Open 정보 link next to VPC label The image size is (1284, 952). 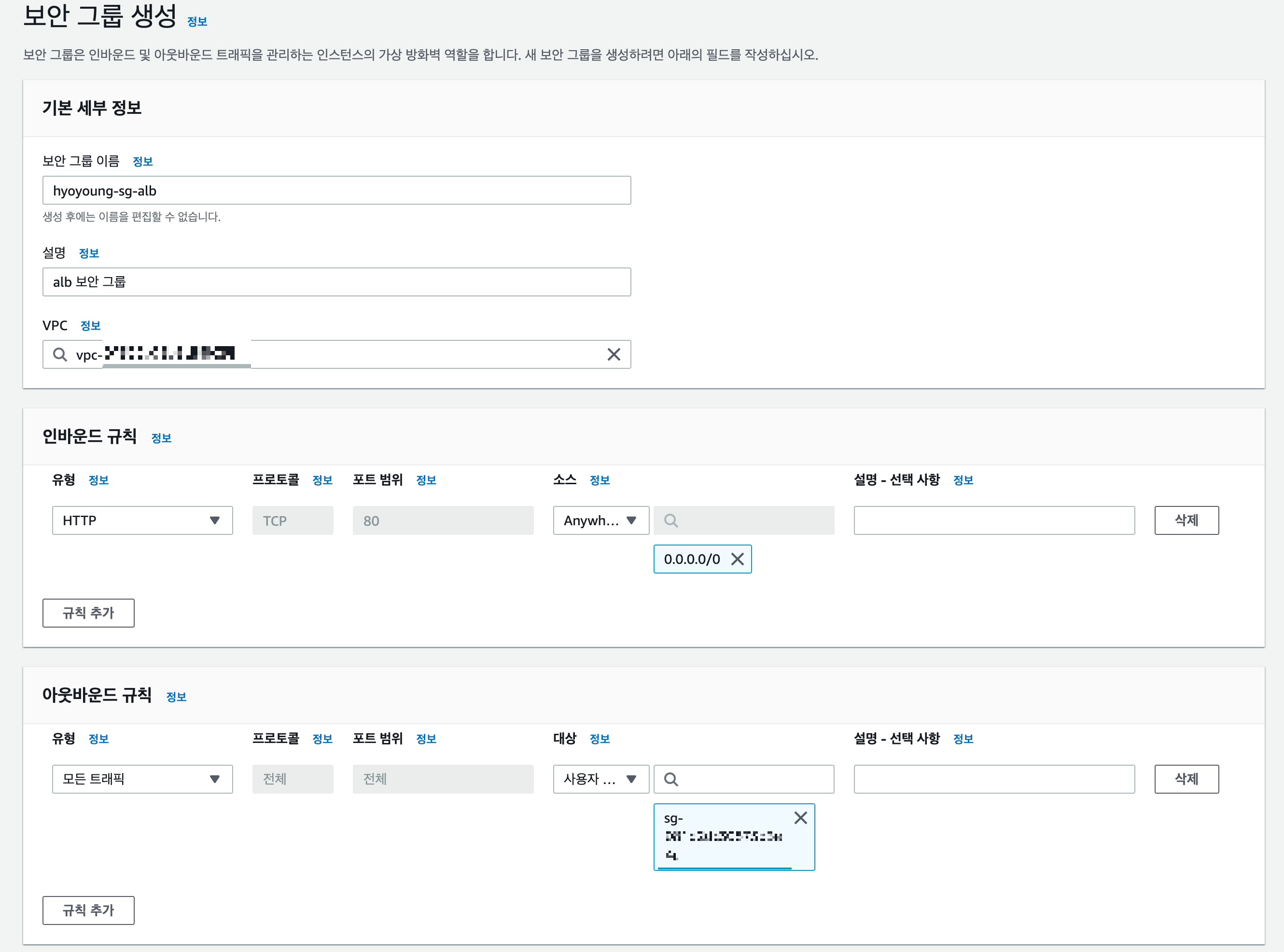(90, 325)
